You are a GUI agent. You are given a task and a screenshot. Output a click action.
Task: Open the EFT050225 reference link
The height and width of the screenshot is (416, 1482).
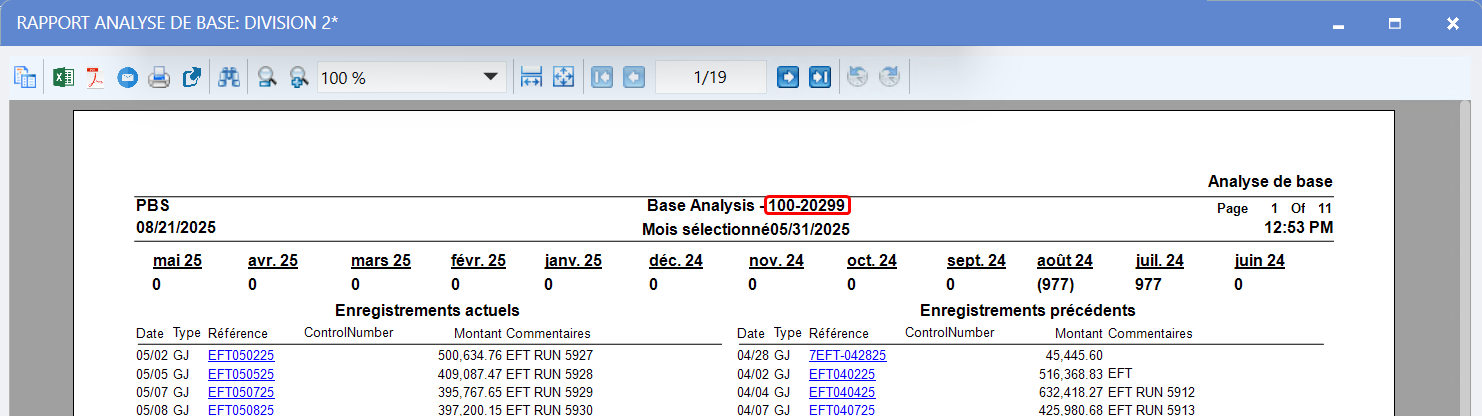241,355
